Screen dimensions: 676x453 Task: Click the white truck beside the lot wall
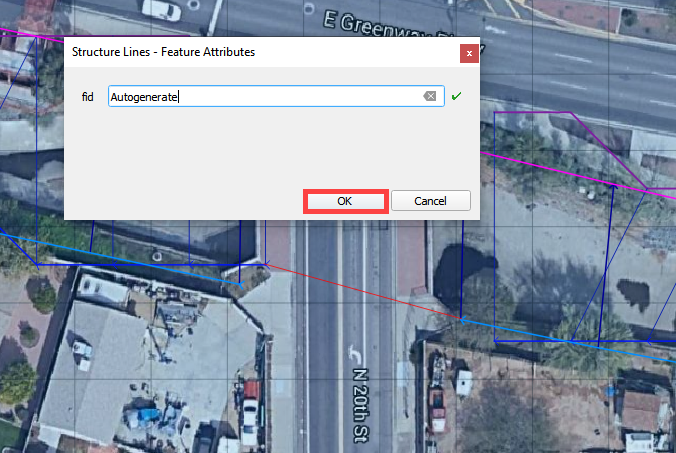(x=249, y=409)
